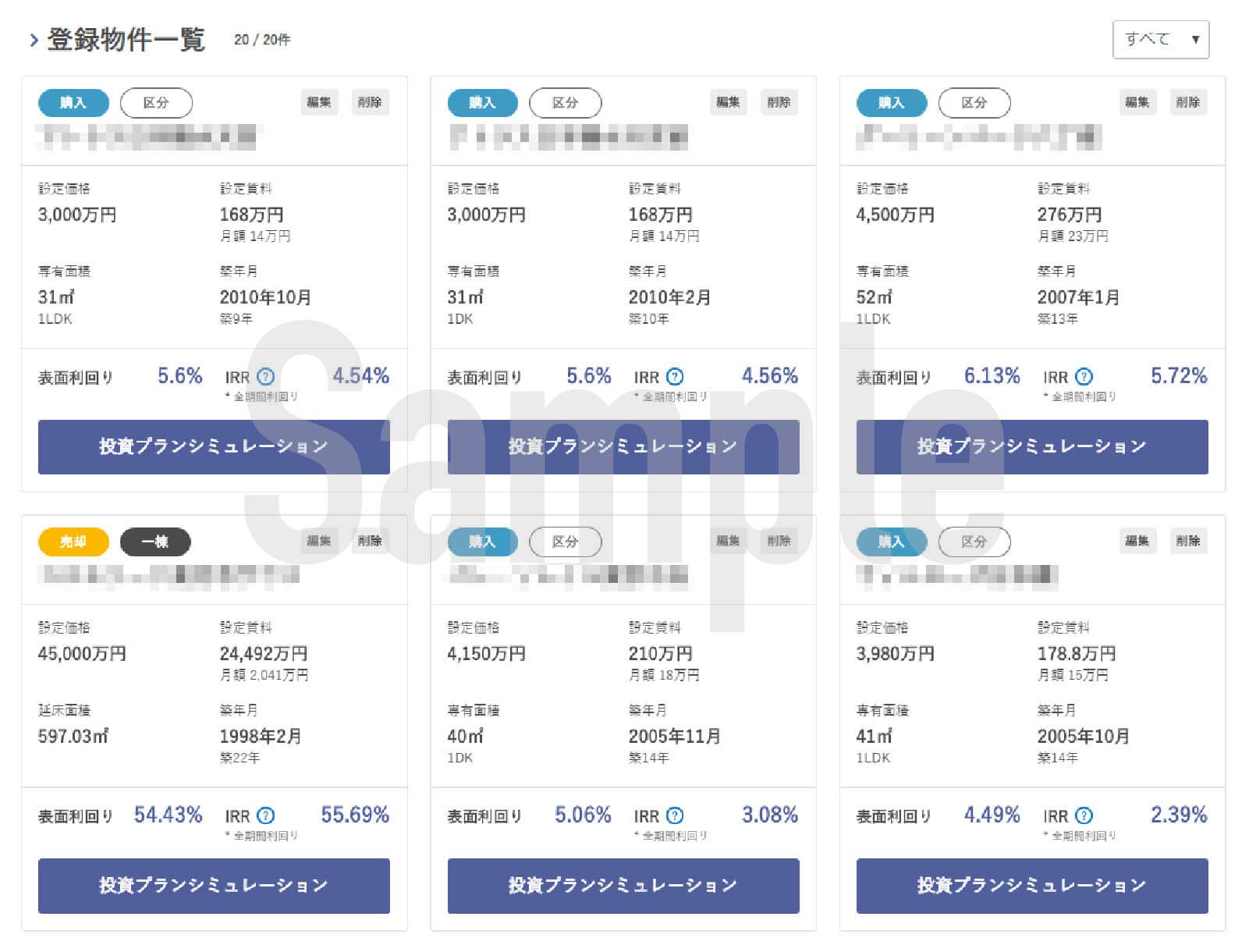
Task: Show the IRR explanation icon beside 3.08%
Action: (675, 815)
